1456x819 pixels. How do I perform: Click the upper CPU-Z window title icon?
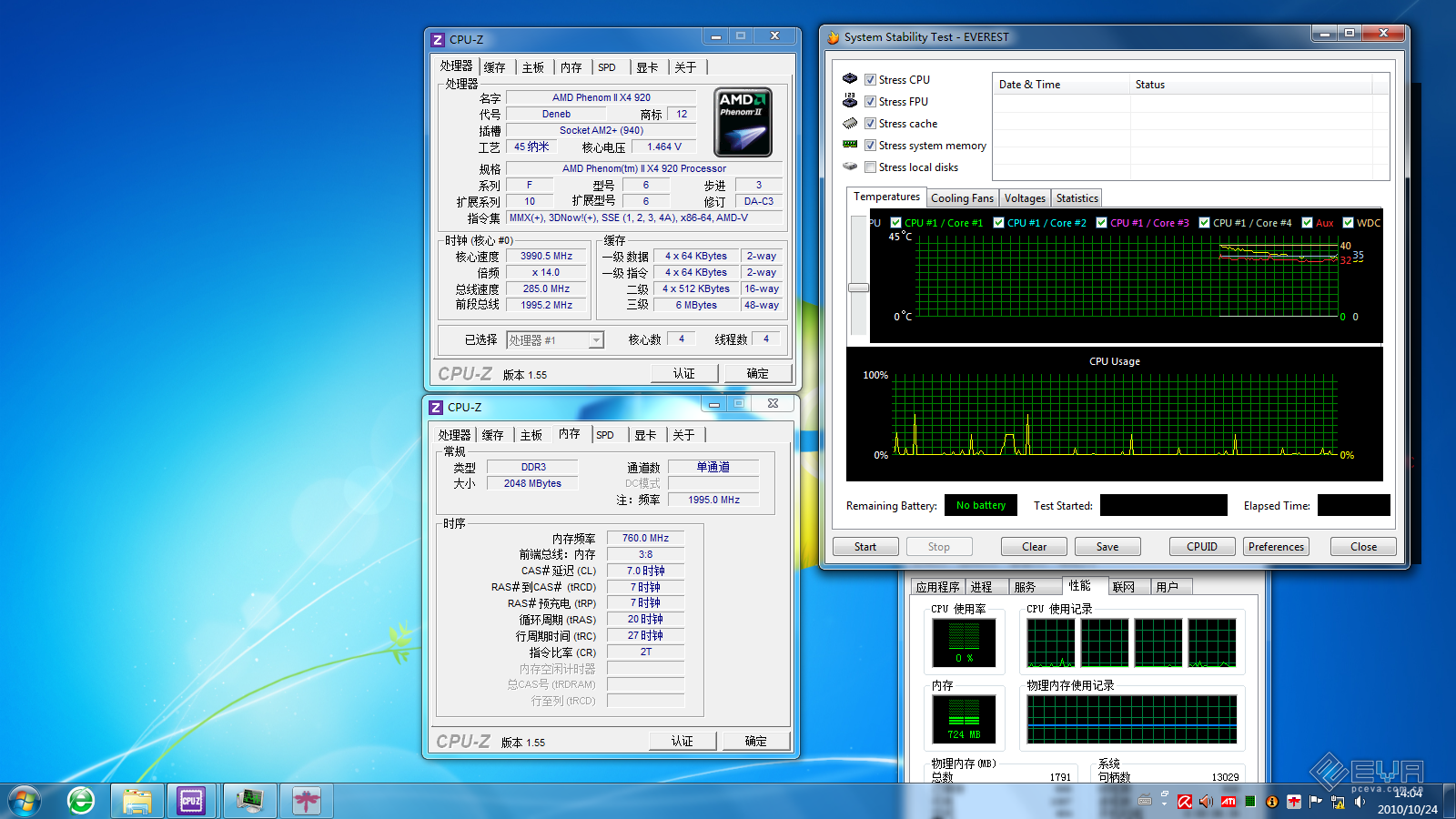click(x=438, y=40)
